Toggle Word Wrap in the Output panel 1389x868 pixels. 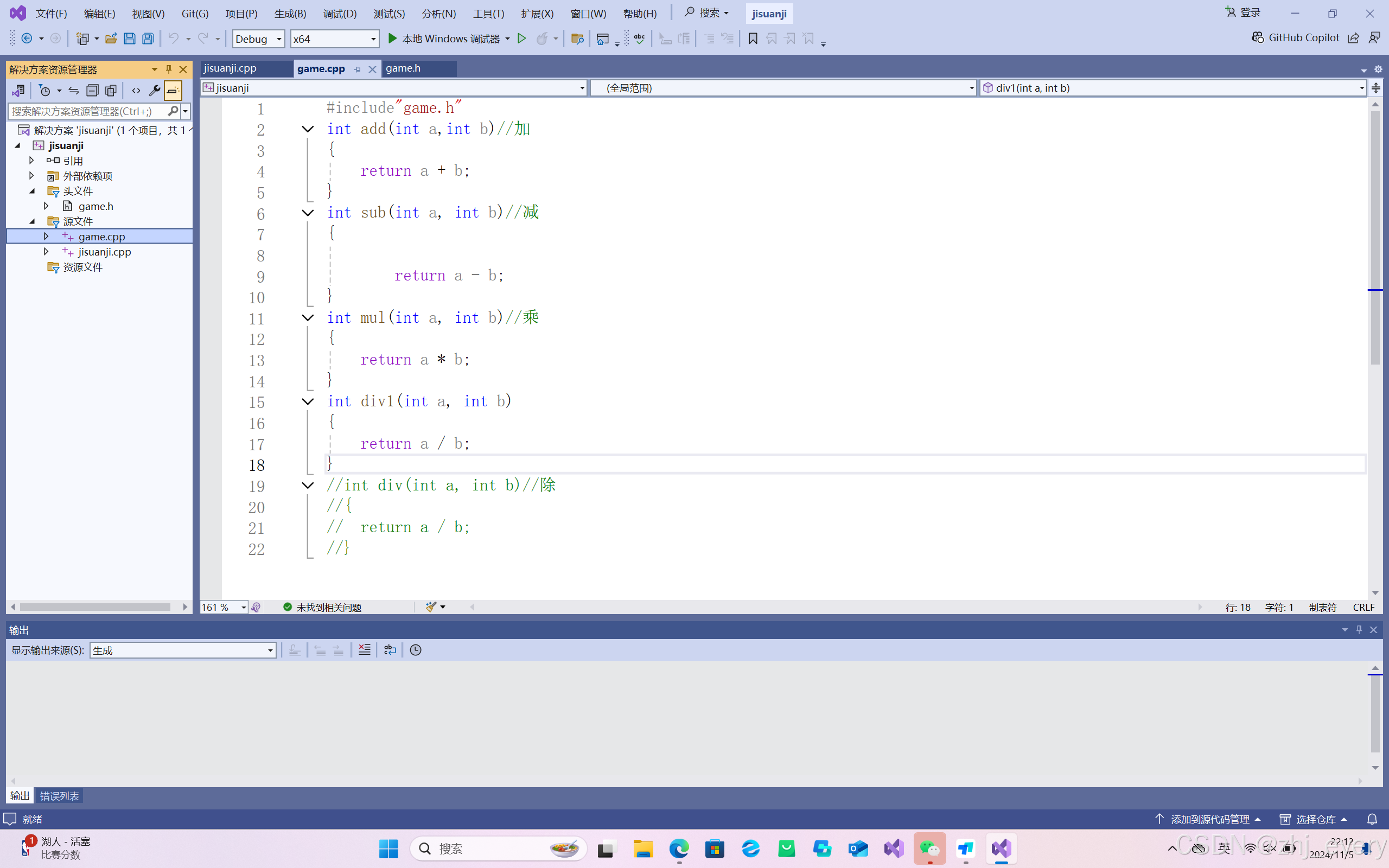coord(390,650)
